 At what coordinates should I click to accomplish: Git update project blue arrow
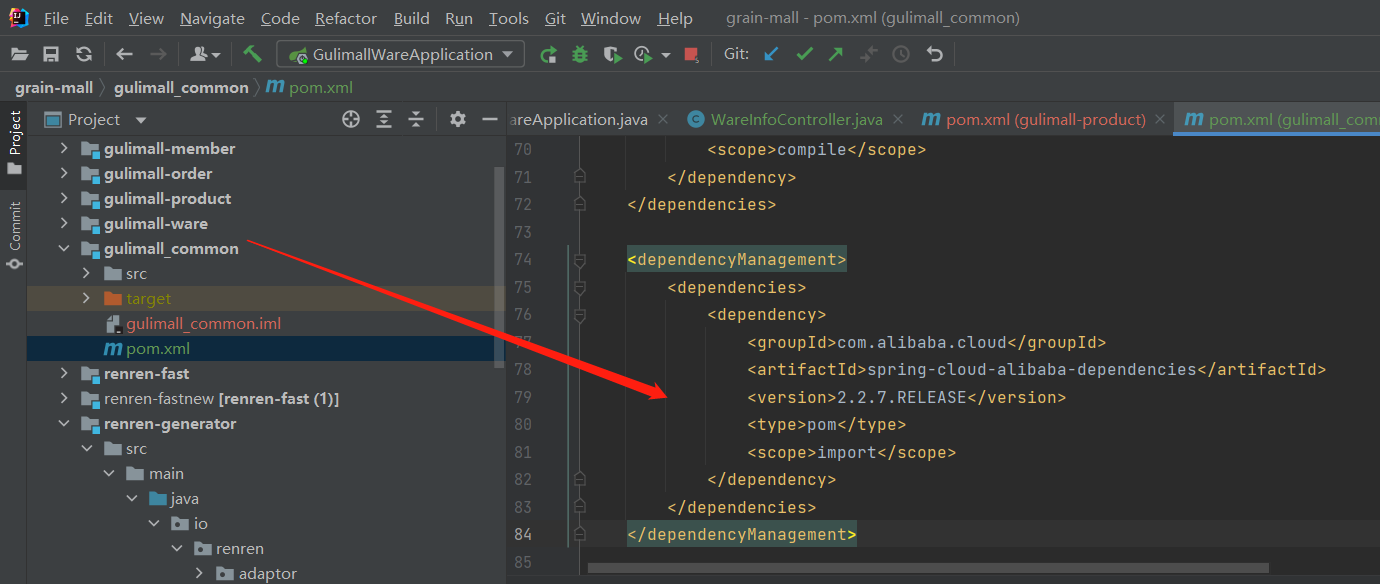[x=771, y=54]
